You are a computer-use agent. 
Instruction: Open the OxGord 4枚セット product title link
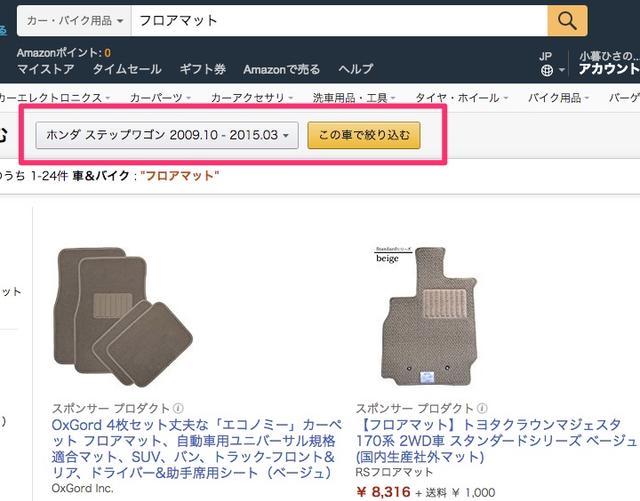pyautogui.click(x=197, y=449)
